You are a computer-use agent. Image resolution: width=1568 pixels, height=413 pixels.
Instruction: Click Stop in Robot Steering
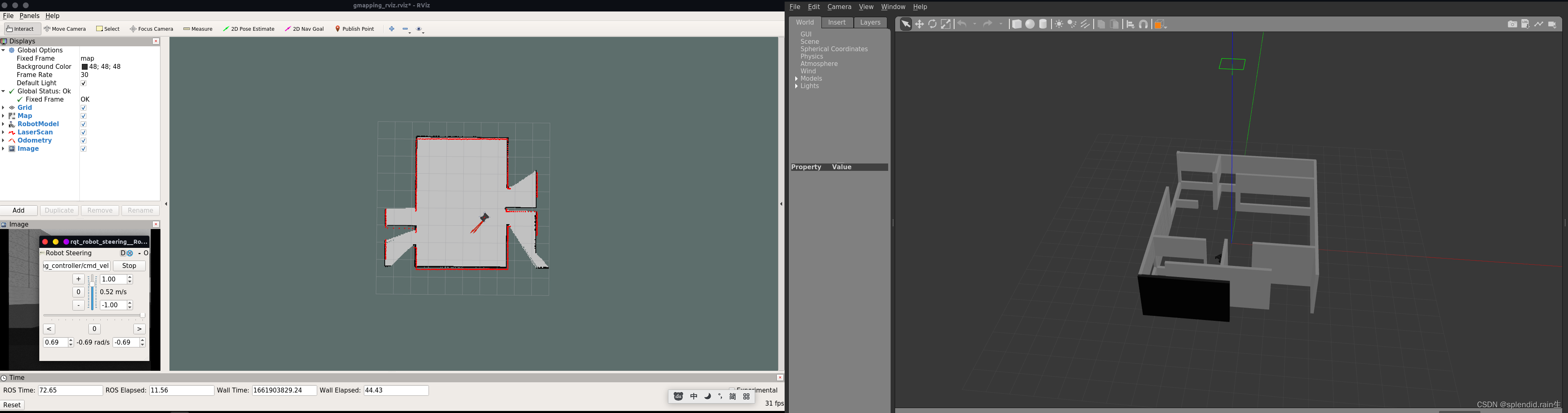point(129,266)
